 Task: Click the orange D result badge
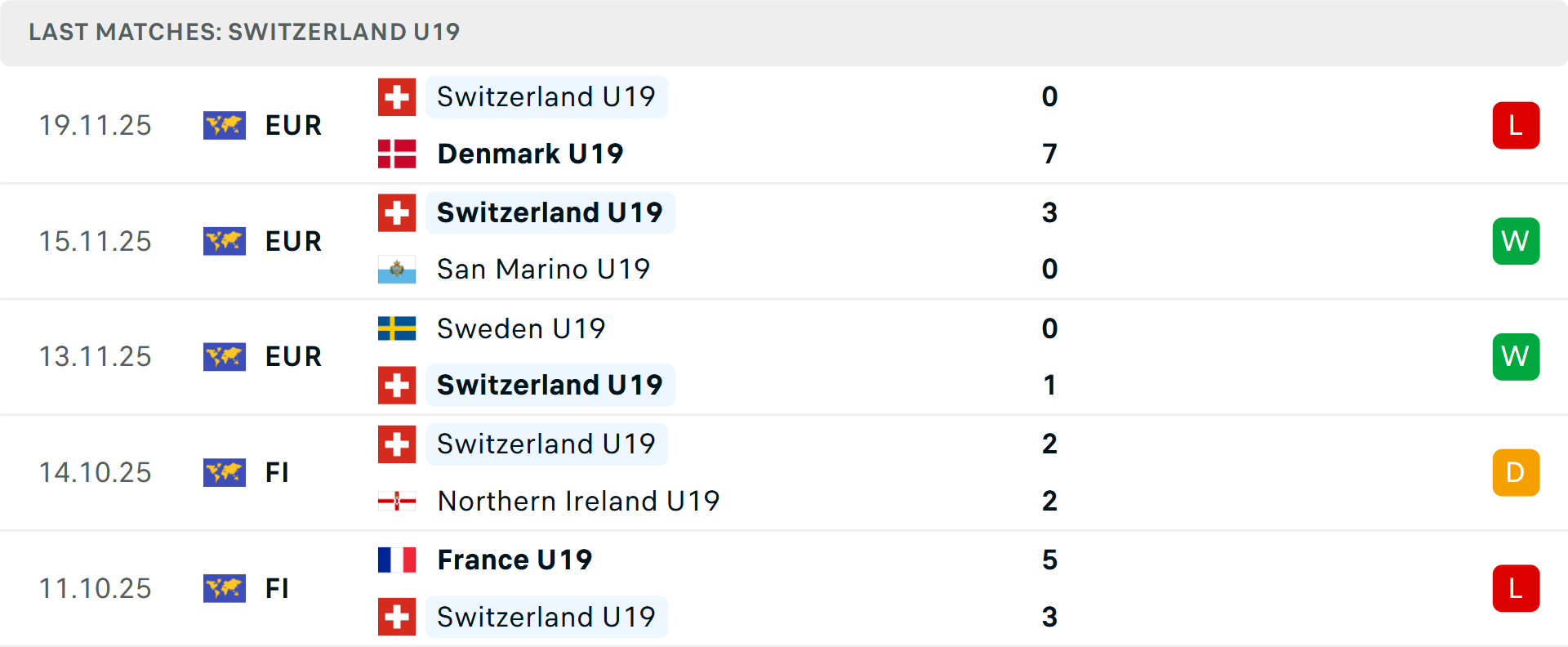[1516, 472]
